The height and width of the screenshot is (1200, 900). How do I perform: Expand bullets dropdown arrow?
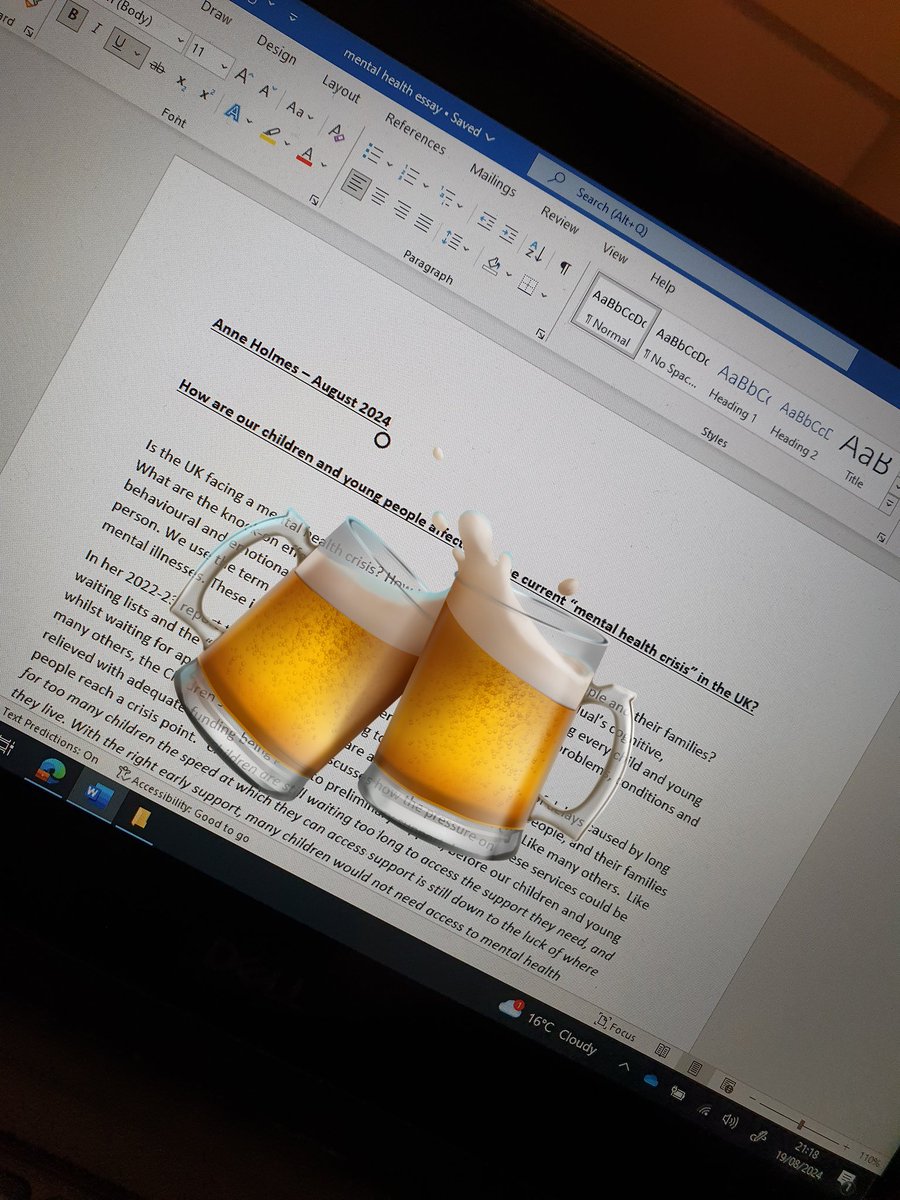click(389, 163)
